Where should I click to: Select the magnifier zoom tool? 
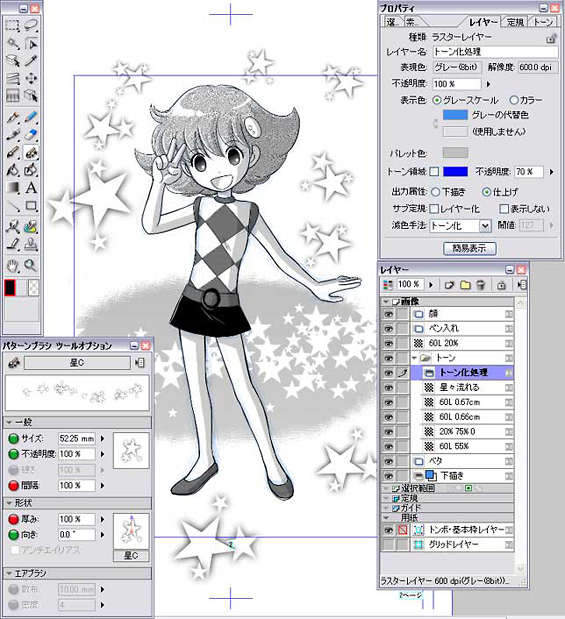point(31,265)
